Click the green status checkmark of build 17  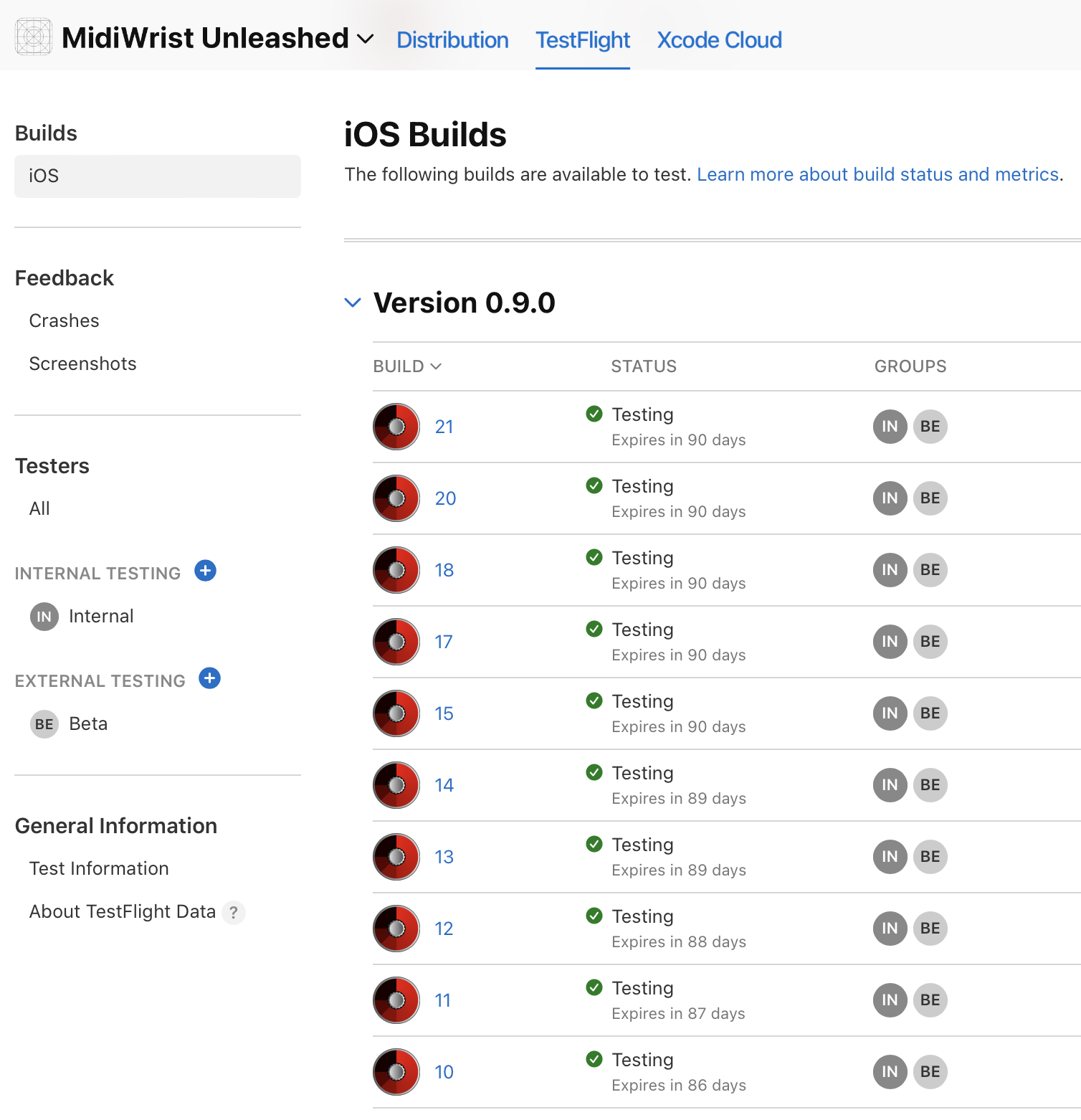594,629
